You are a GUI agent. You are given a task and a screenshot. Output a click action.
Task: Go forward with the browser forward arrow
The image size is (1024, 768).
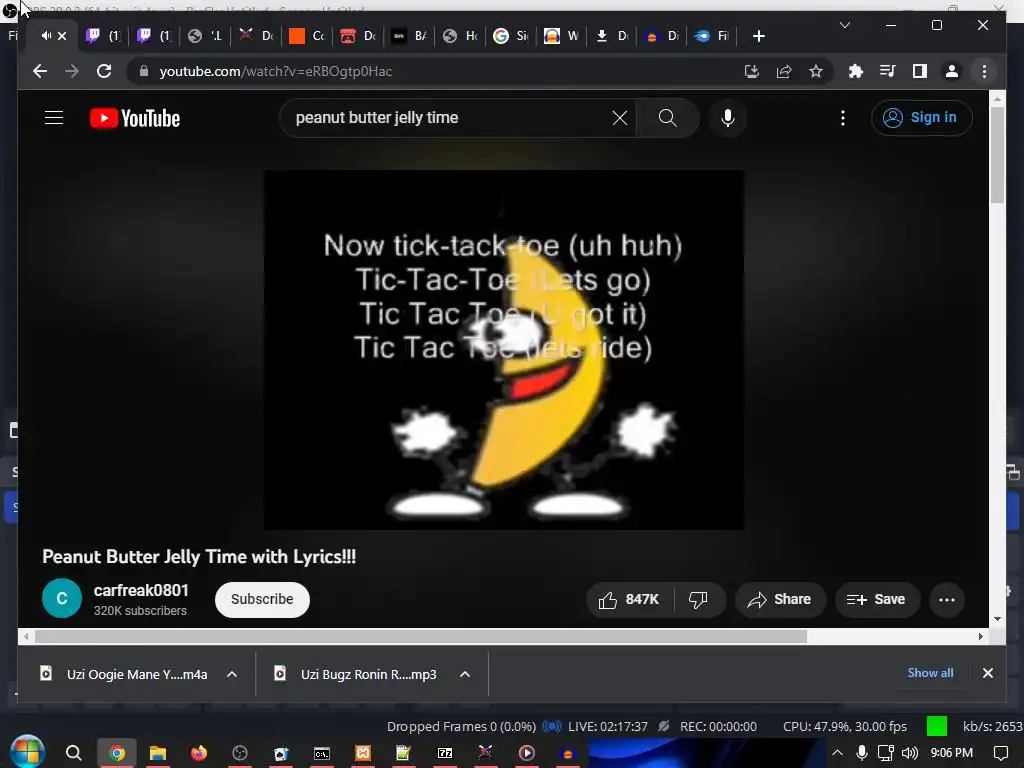72,71
